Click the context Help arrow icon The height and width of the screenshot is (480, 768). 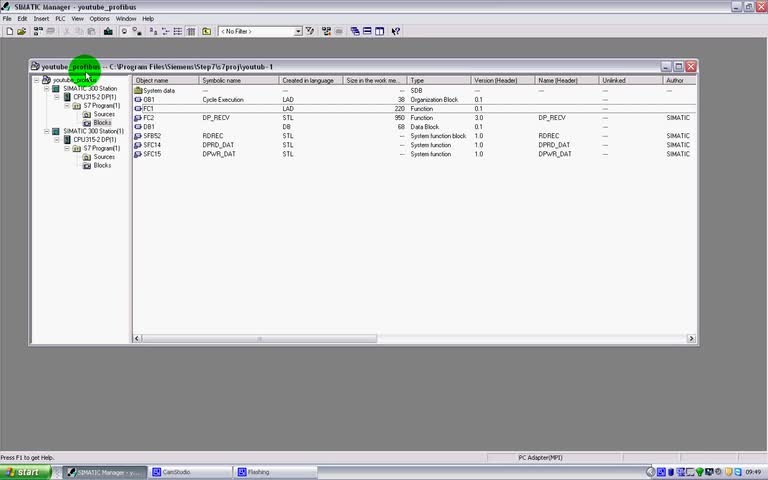click(x=396, y=31)
